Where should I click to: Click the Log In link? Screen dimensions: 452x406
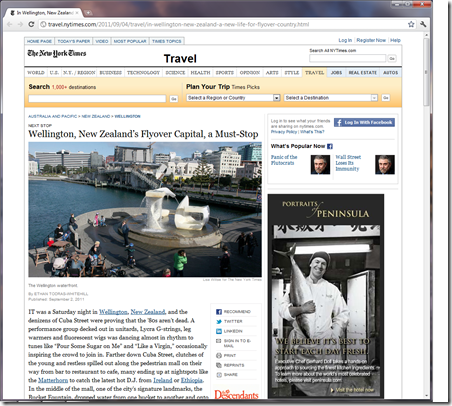click(345, 40)
